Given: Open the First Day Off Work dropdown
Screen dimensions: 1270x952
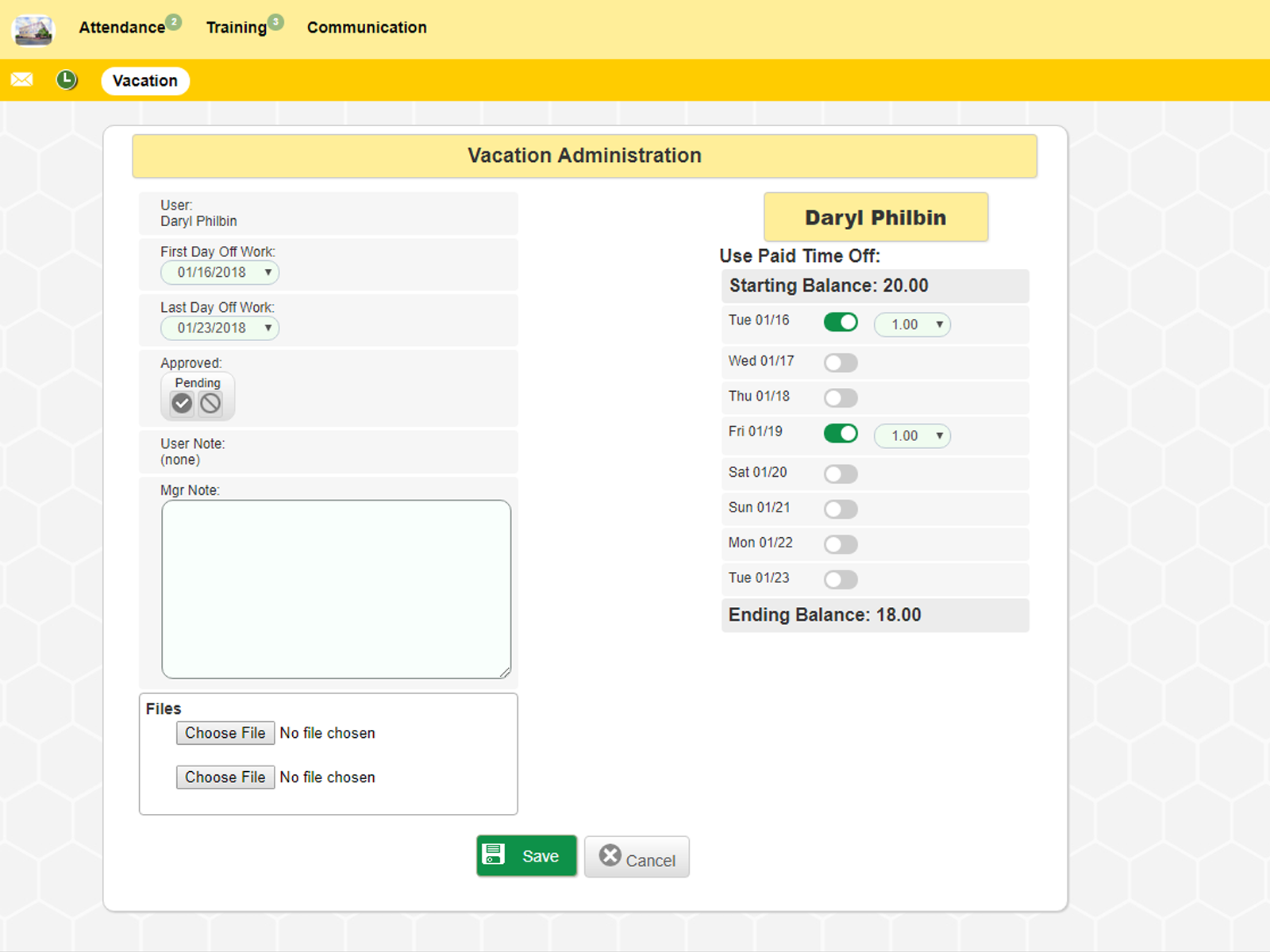Looking at the screenshot, I should pos(220,272).
